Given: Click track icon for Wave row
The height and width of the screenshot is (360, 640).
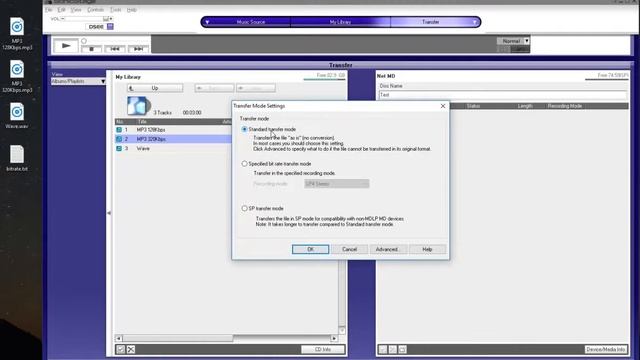Looking at the screenshot, I should pyautogui.click(x=119, y=149).
